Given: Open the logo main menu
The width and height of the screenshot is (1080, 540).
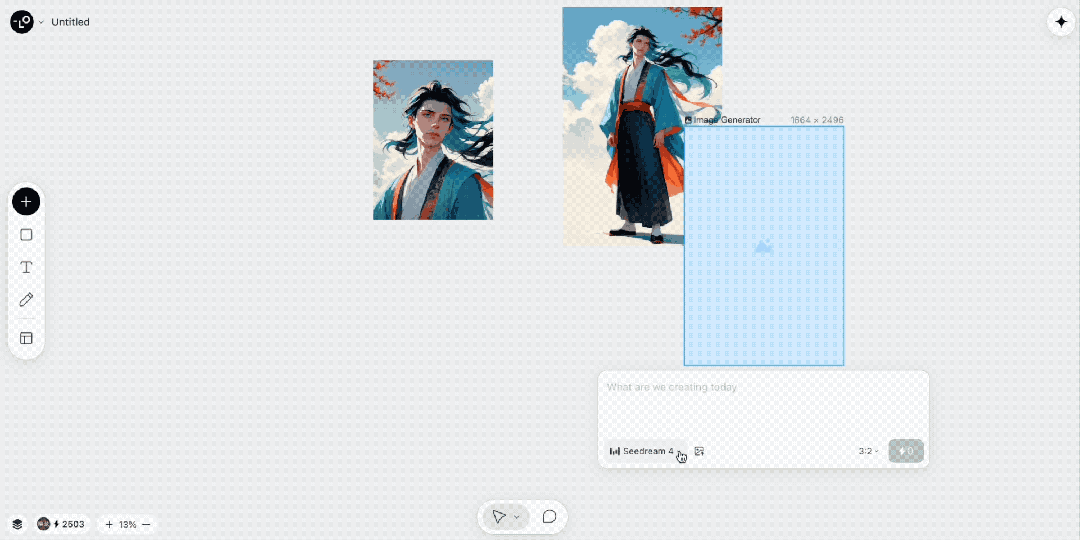Looking at the screenshot, I should pos(22,22).
